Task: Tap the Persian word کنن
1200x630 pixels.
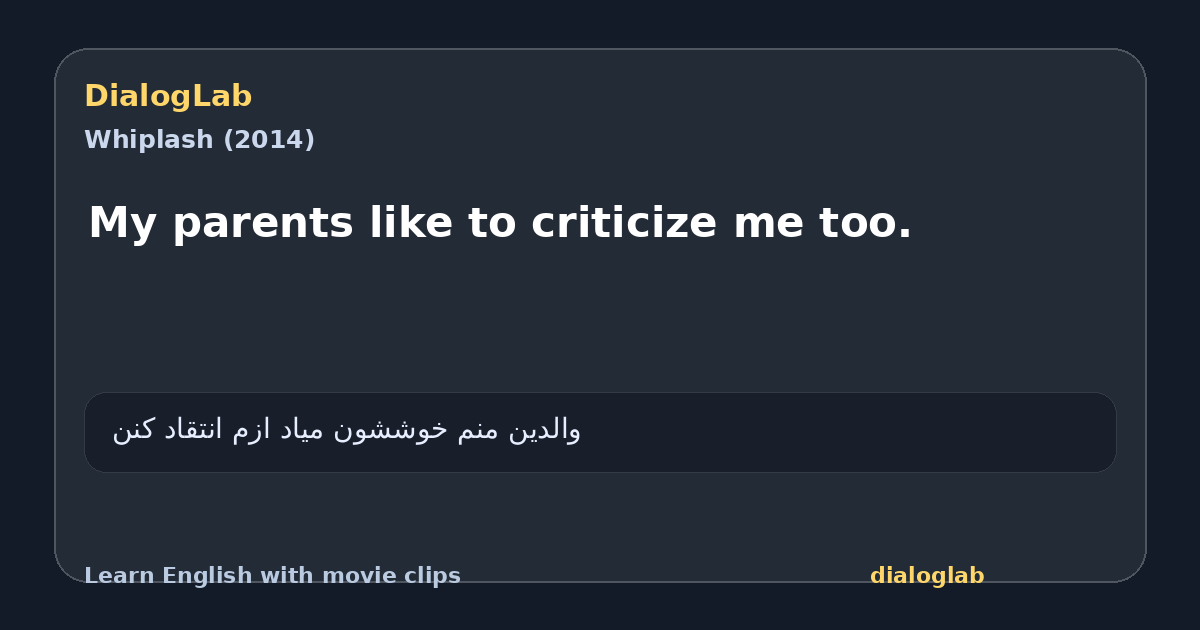Action: [x=133, y=430]
